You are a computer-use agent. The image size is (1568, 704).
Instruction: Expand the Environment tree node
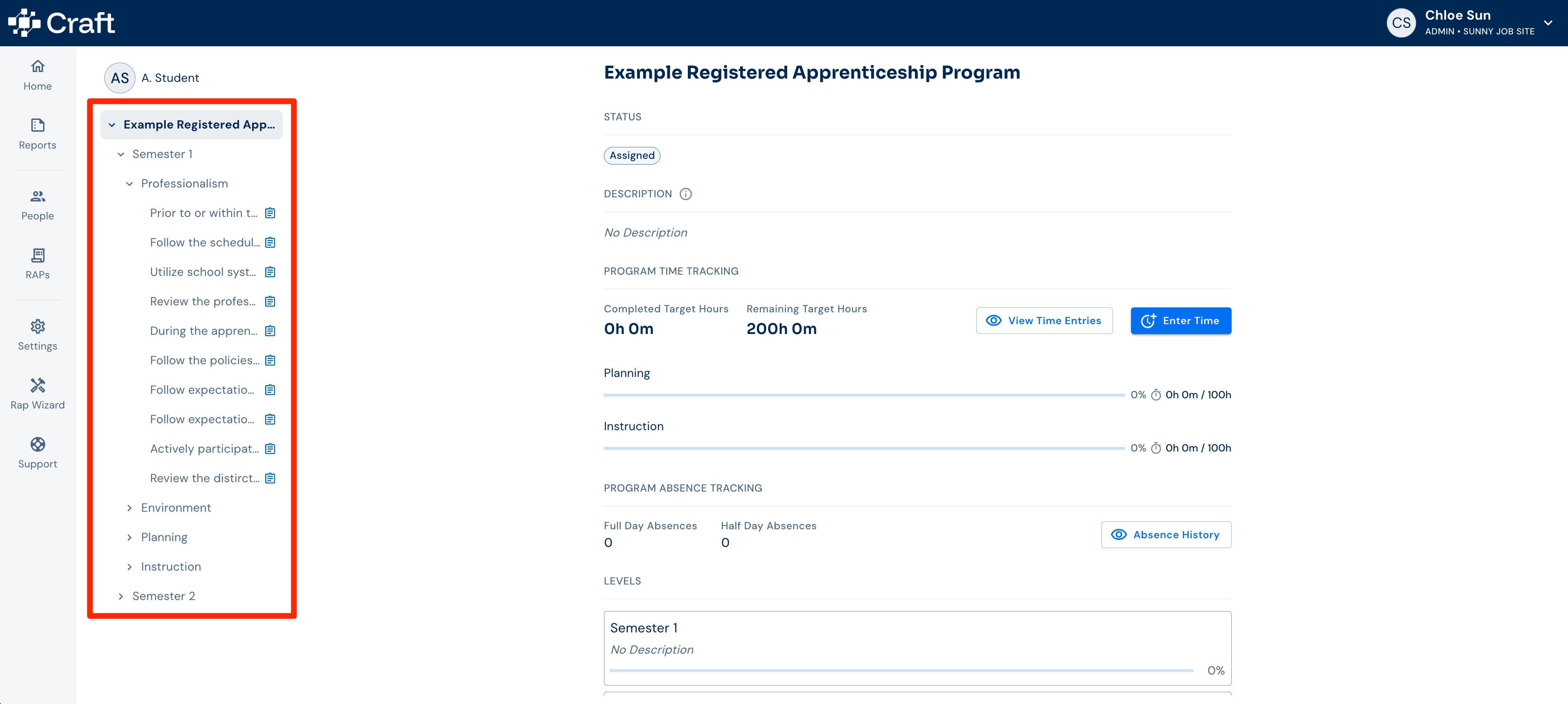click(x=129, y=508)
